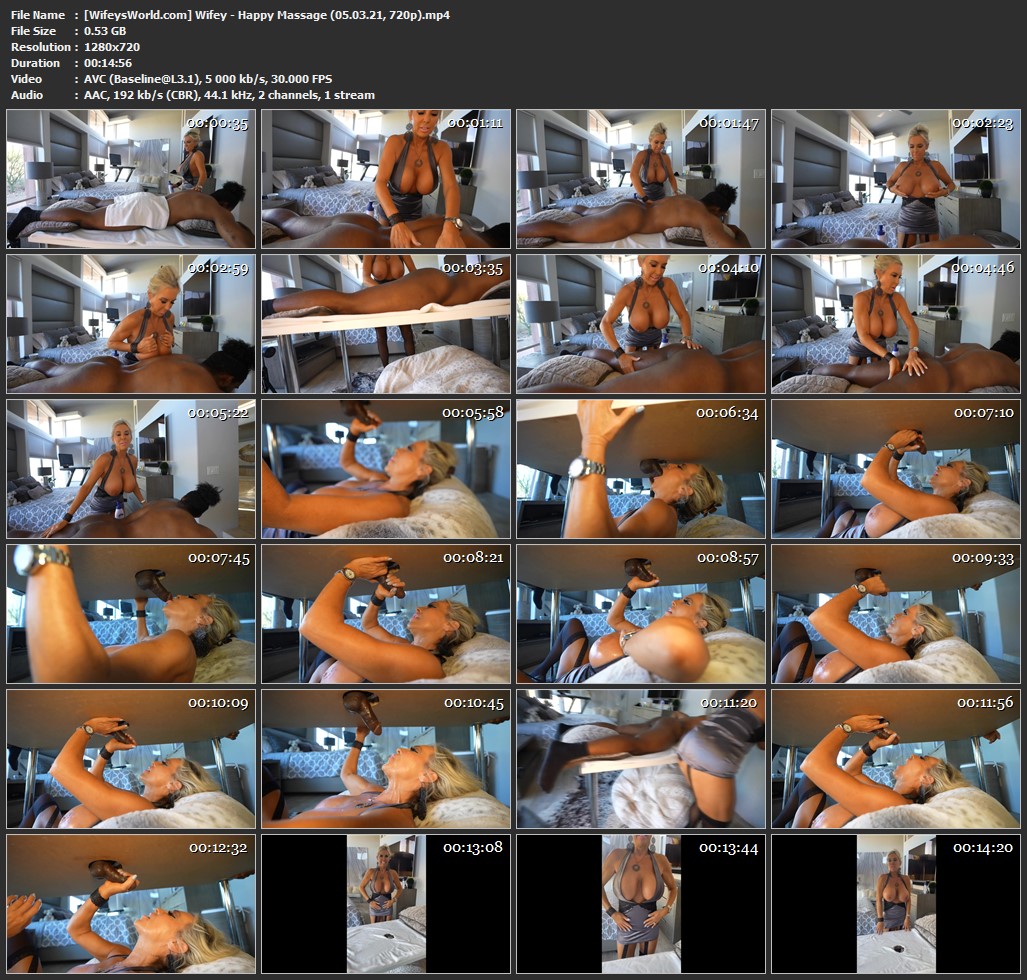The height and width of the screenshot is (980, 1027).
Task: Open the vertical frame stamped 00:14:20
Action: click(x=896, y=903)
